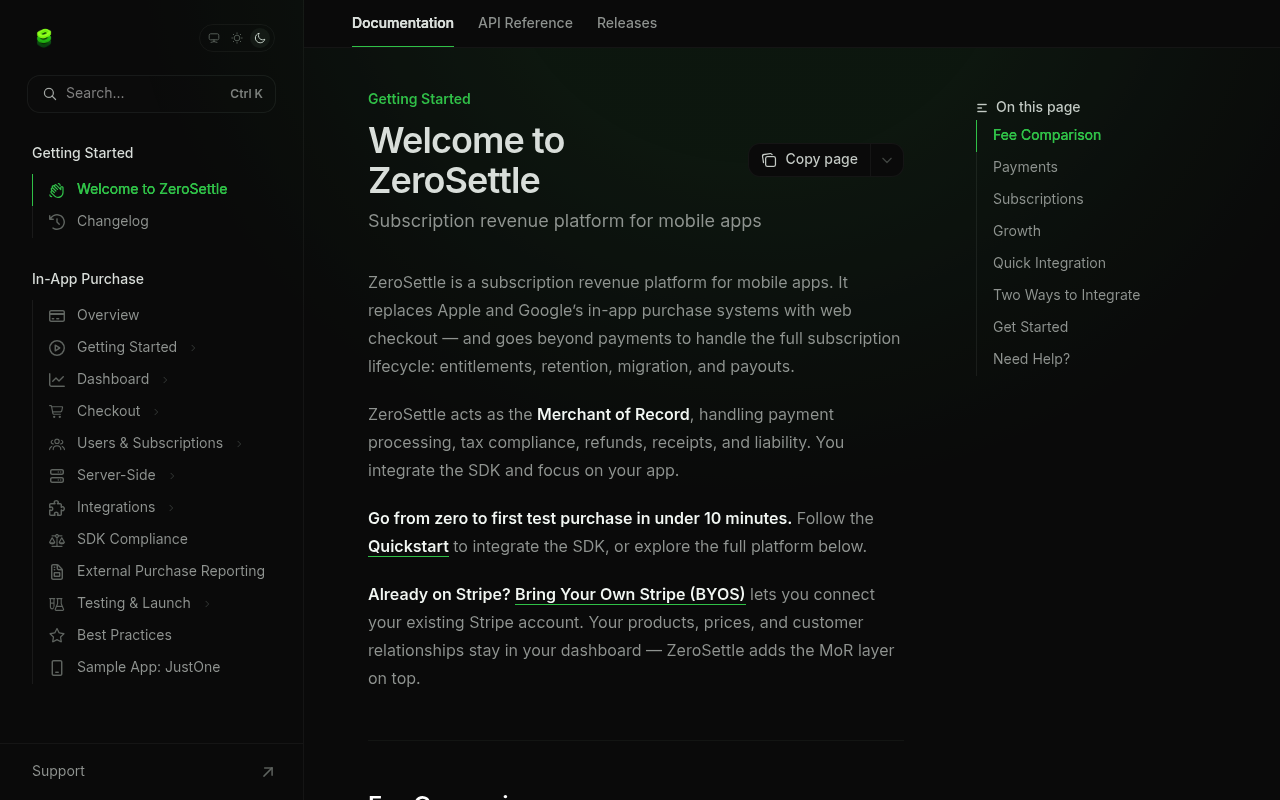
Task: Click the Overview card icon
Action: (x=57, y=316)
